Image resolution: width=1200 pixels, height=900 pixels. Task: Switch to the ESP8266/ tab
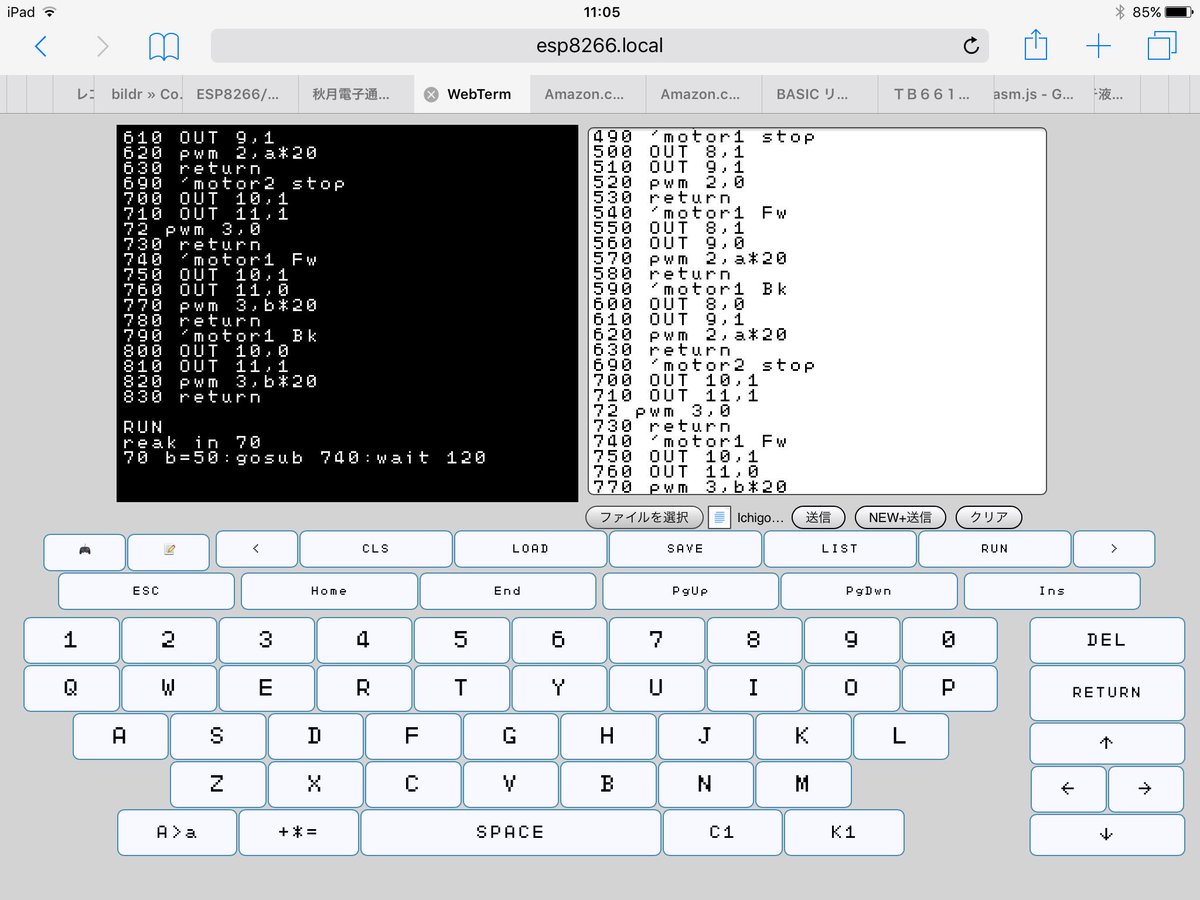tap(238, 94)
